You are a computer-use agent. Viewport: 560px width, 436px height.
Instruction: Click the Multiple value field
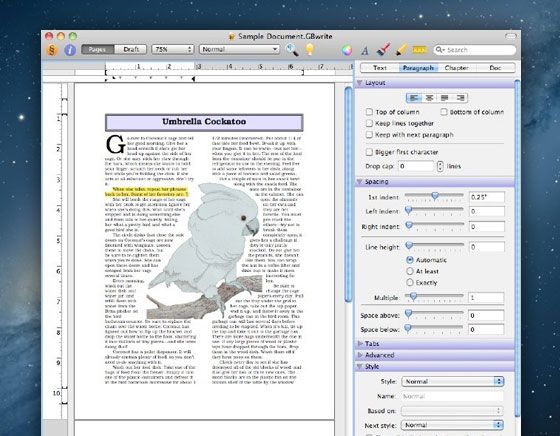[487, 298]
